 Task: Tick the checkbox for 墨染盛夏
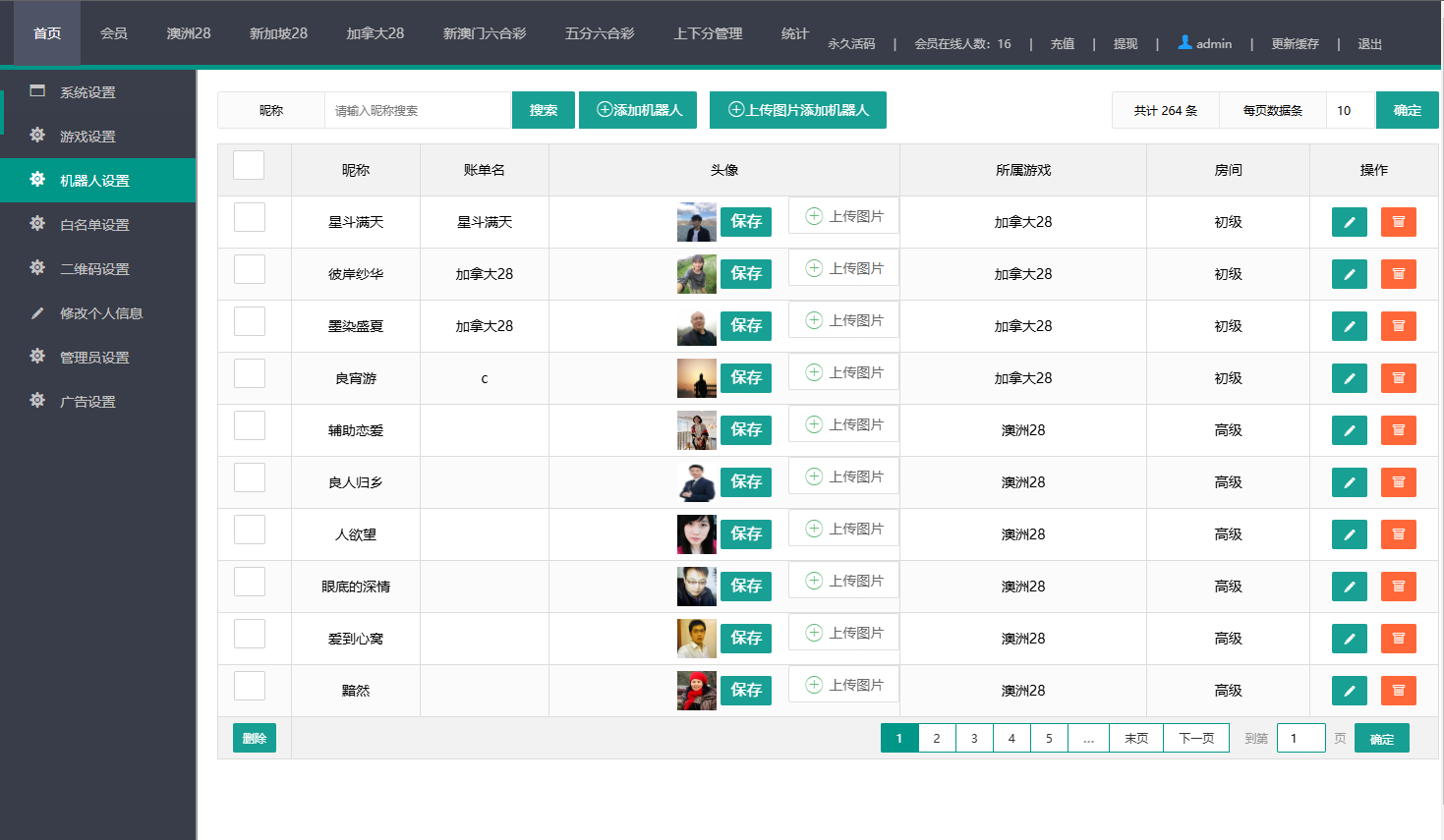pos(250,321)
